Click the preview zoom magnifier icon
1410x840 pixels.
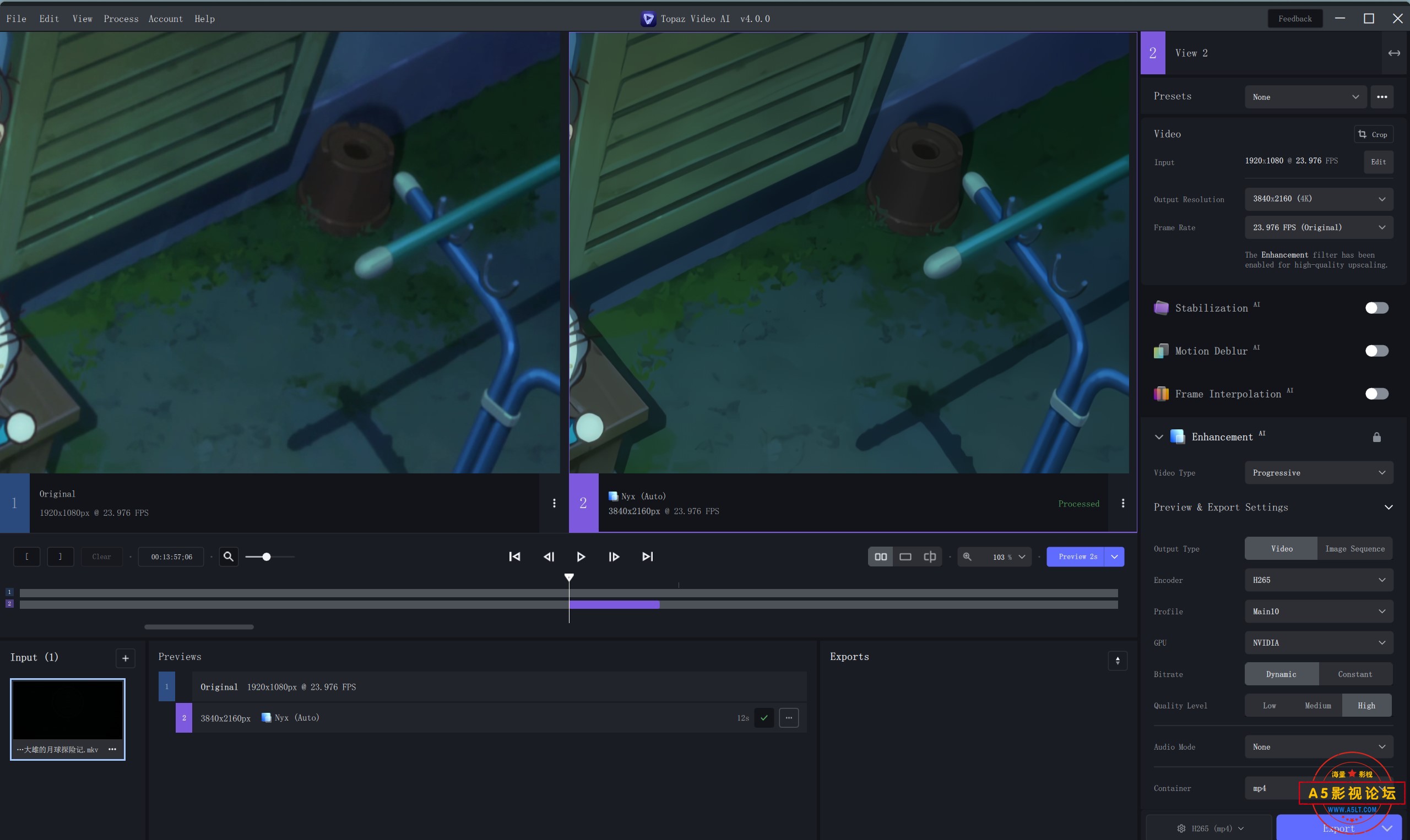(x=967, y=557)
